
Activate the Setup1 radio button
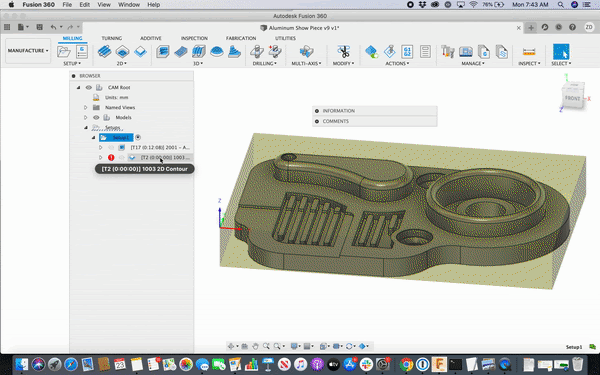pyautogui.click(x=138, y=137)
